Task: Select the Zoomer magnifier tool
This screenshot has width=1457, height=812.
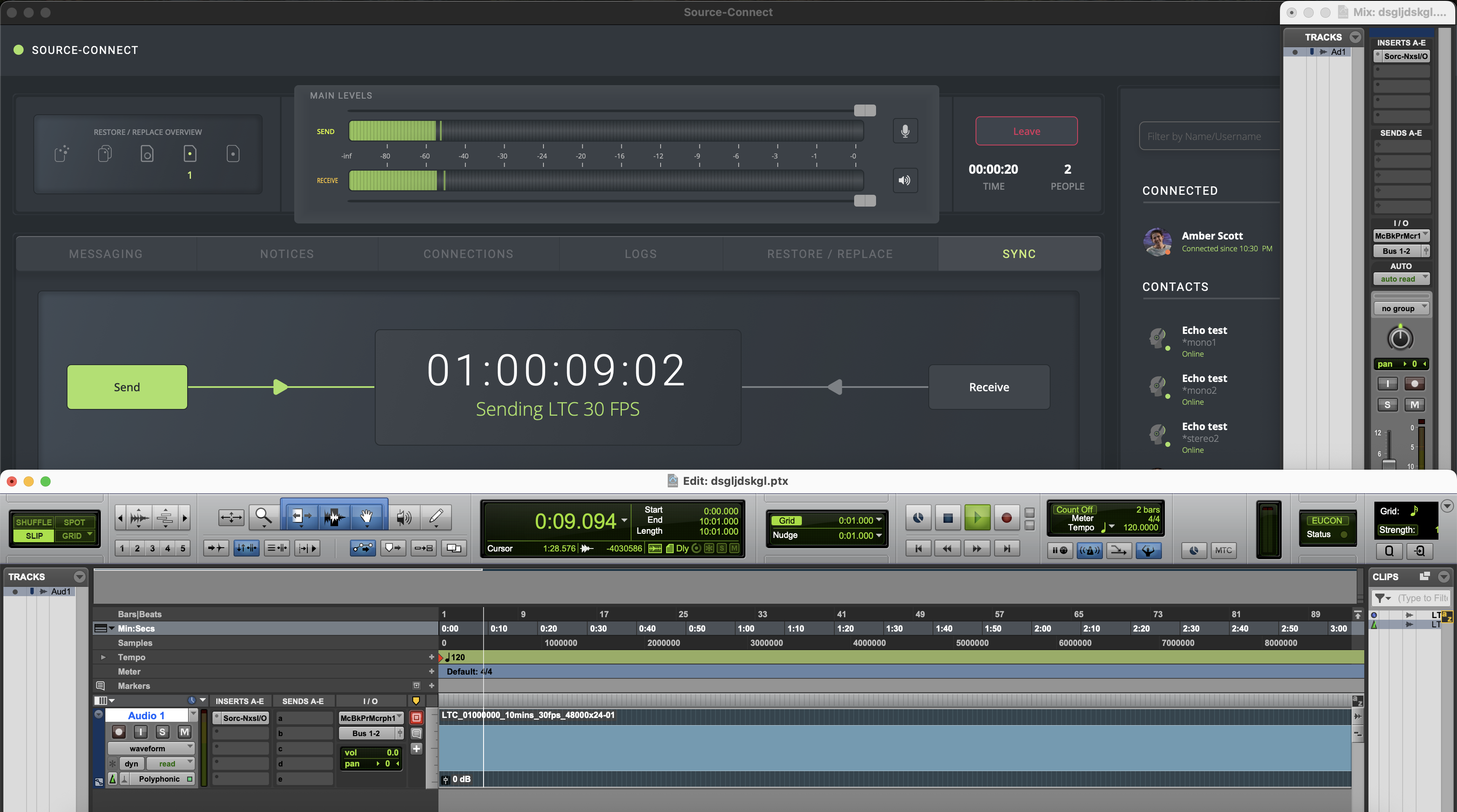Action: click(263, 516)
